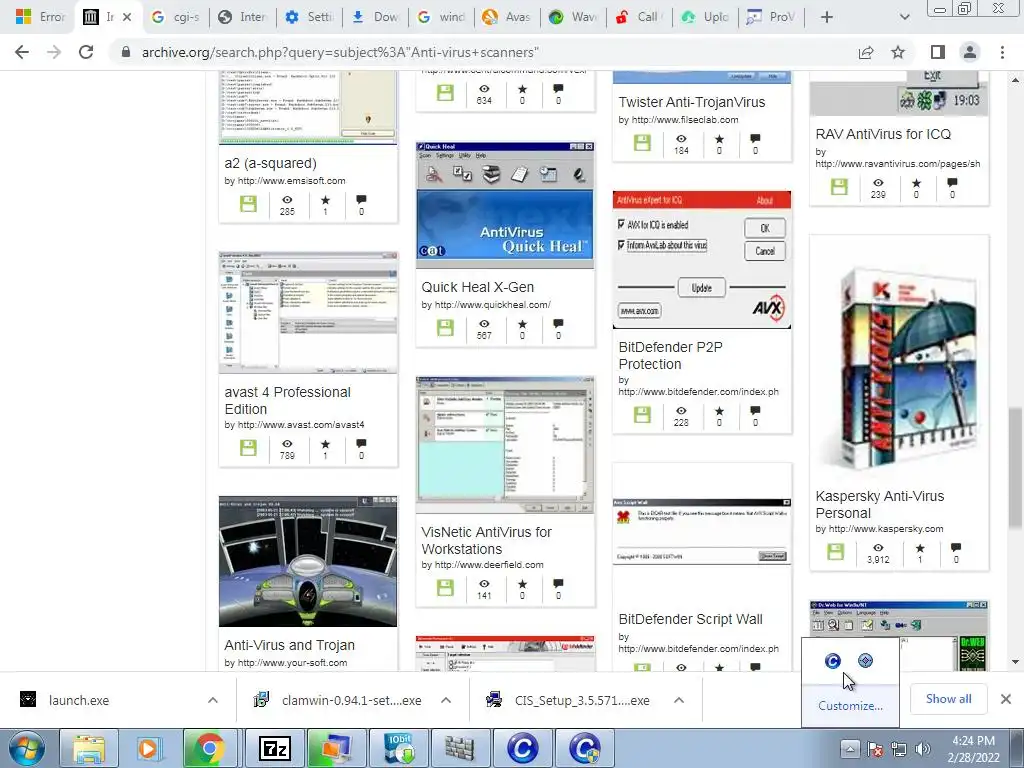Image resolution: width=1024 pixels, height=768 pixels.
Task: Click software icon on BitDefender P2P card
Action: (643, 415)
